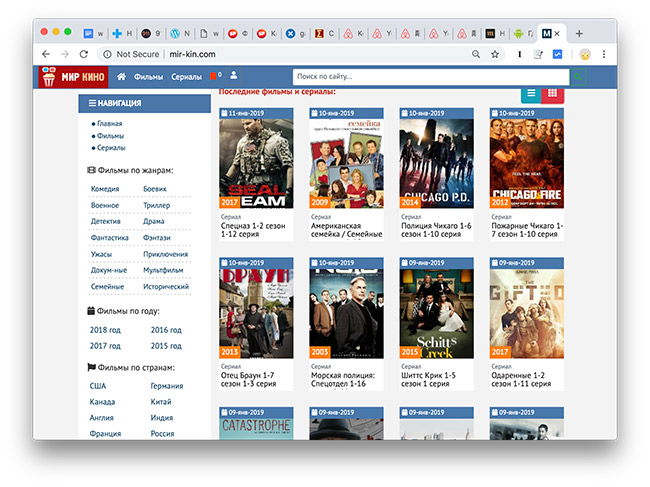Image resolution: width=650 pixels, height=487 pixels.
Task: Switch to grid view layout
Action: [x=553, y=93]
